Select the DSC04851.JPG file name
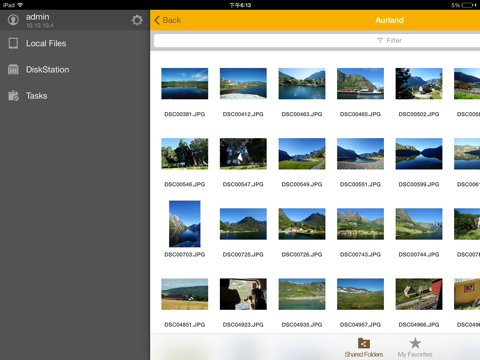 [185, 325]
